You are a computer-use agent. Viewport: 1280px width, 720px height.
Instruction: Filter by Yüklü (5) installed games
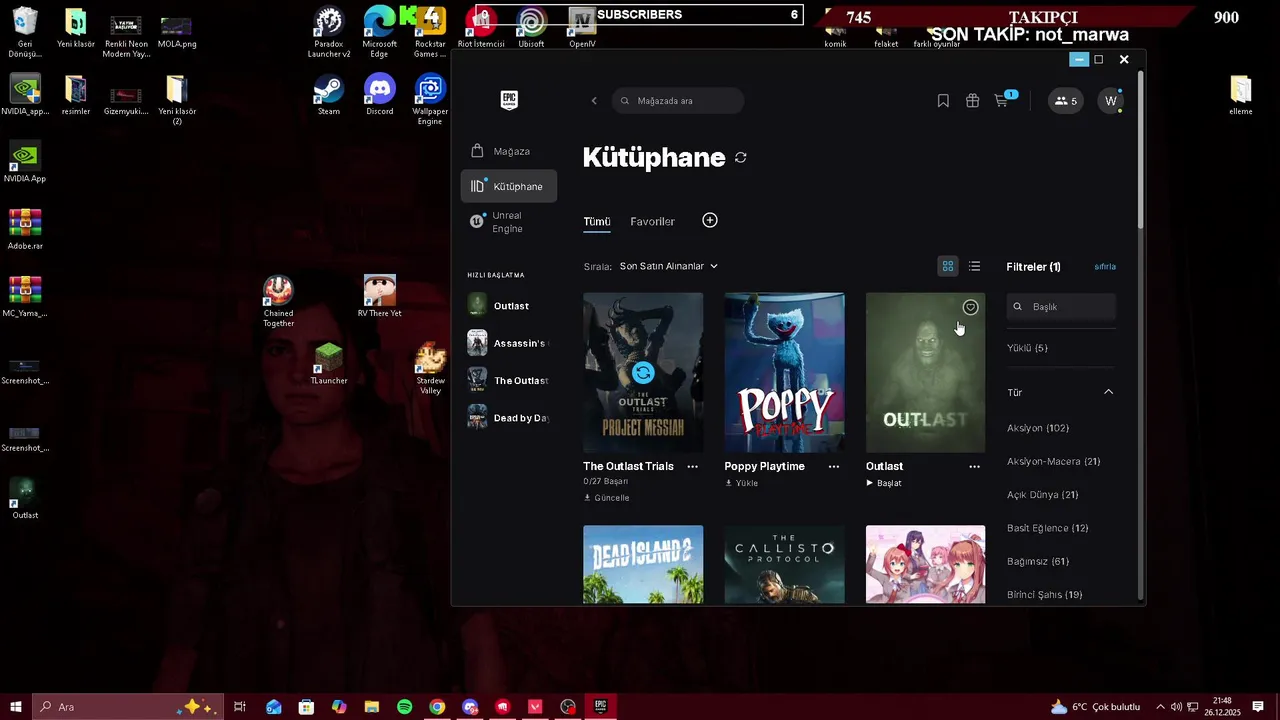(1027, 348)
